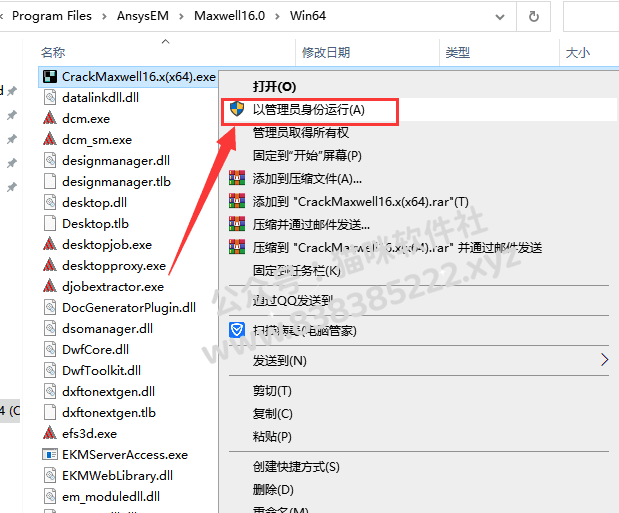Click the EKMServerAccess.exe icon

click(50, 455)
